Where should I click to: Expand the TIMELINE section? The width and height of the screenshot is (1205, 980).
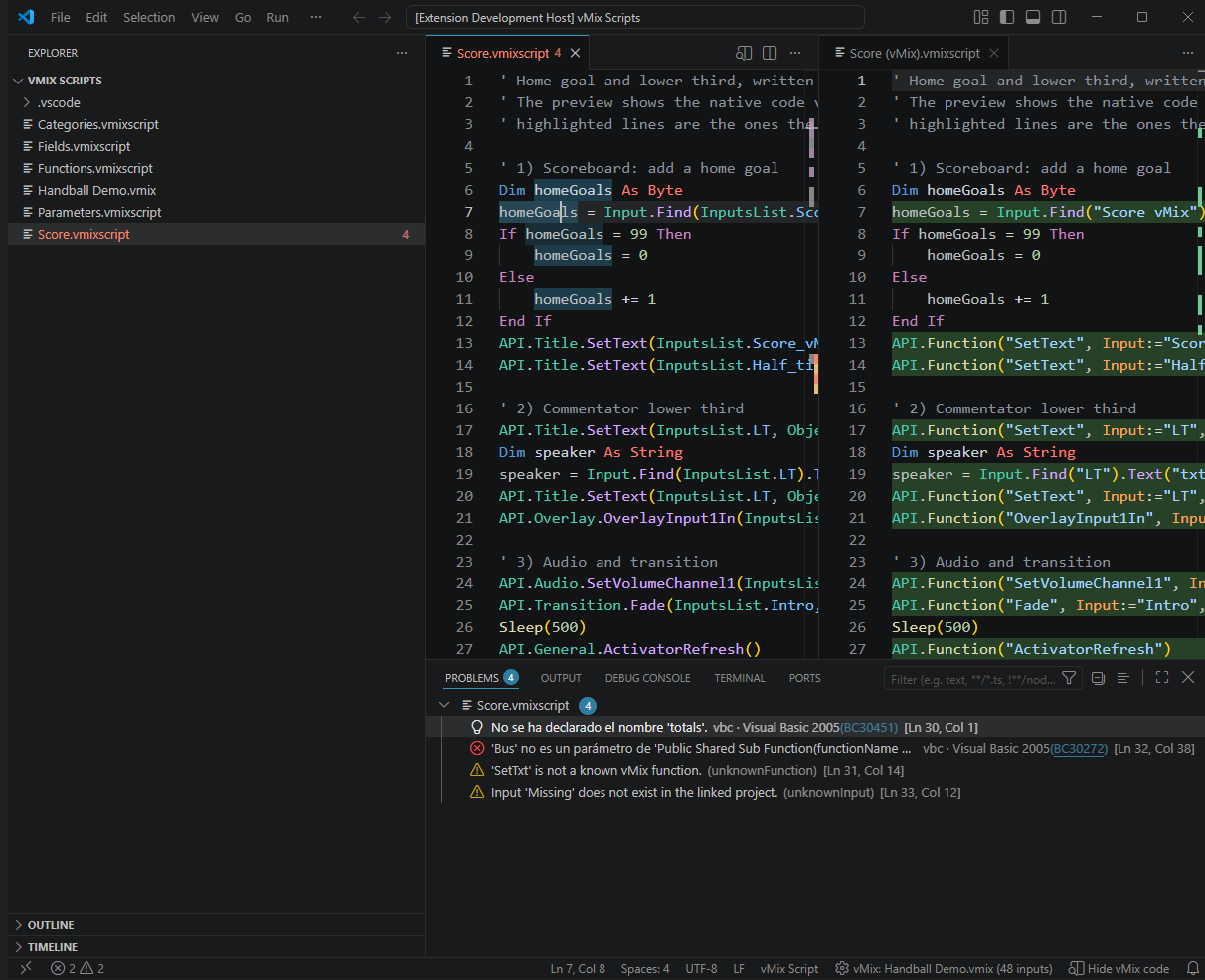click(x=216, y=947)
